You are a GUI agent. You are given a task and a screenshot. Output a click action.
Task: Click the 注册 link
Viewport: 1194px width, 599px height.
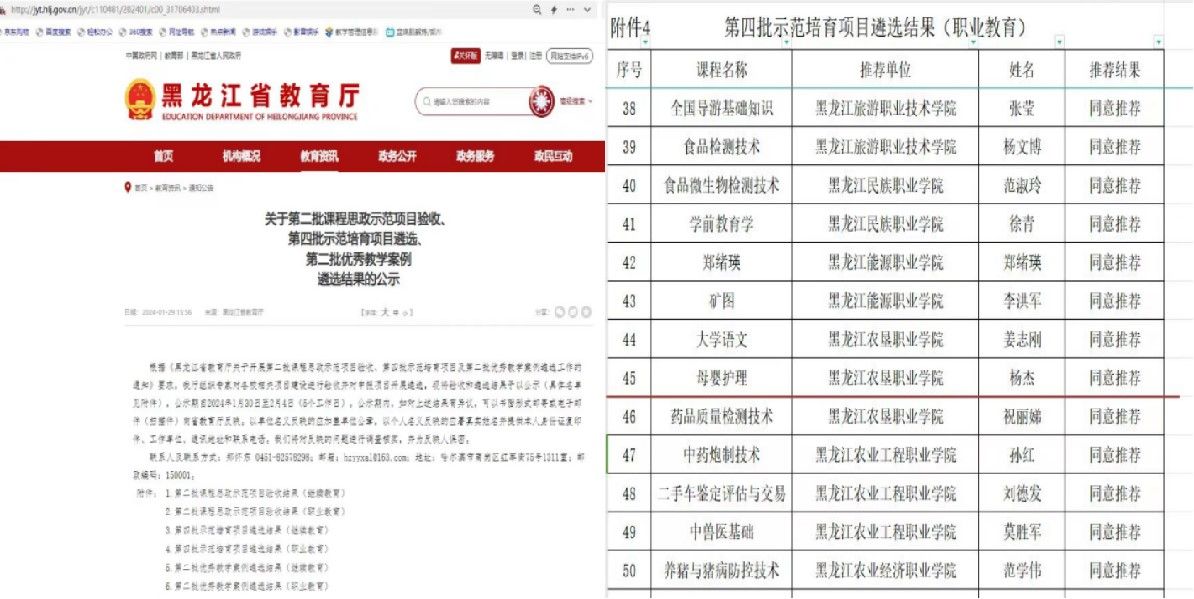(536, 56)
